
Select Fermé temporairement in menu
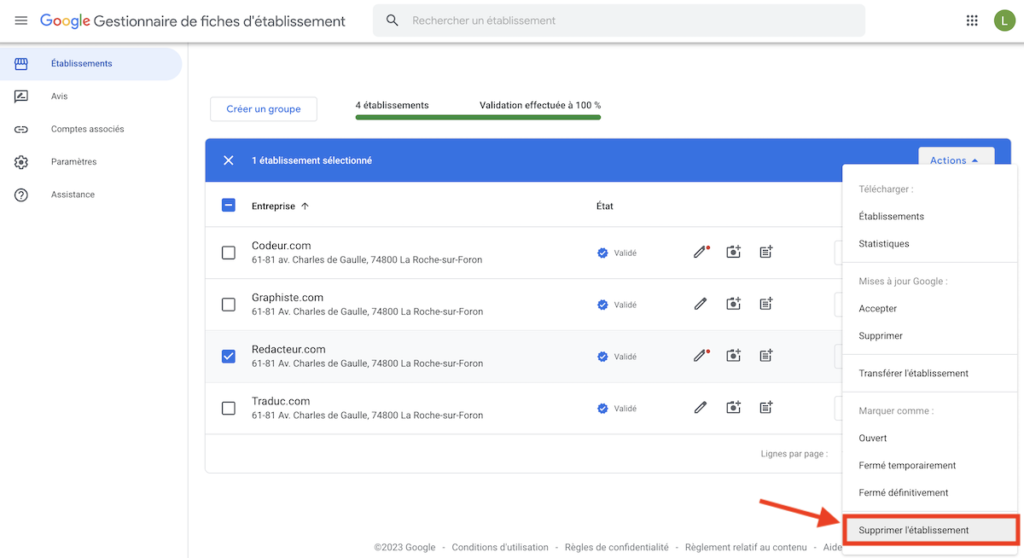pos(907,465)
